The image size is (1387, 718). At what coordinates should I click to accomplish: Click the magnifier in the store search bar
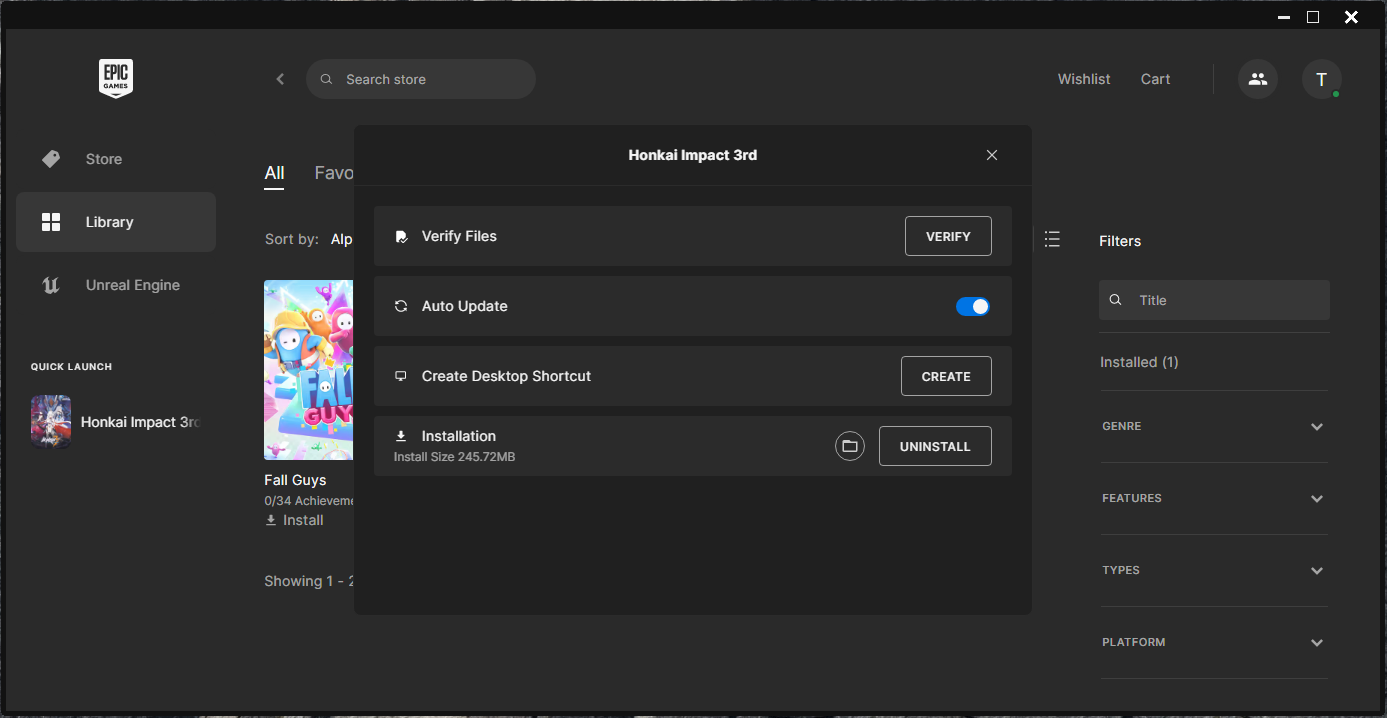point(326,79)
